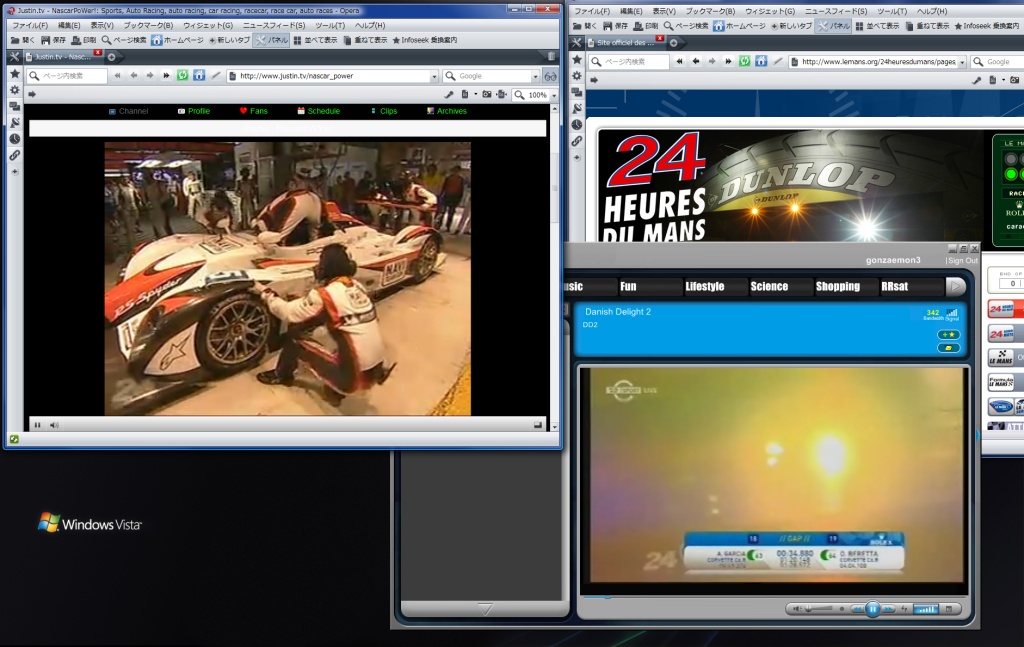Focus the page search field in Justin.tv window
The height and width of the screenshot is (647, 1024).
(73, 76)
